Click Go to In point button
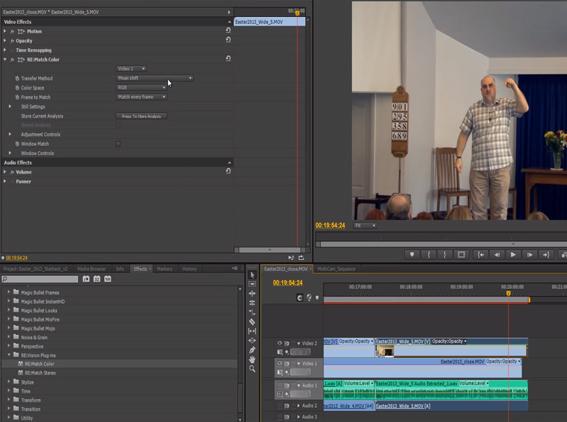The width and height of the screenshot is (567, 422). click(481, 255)
